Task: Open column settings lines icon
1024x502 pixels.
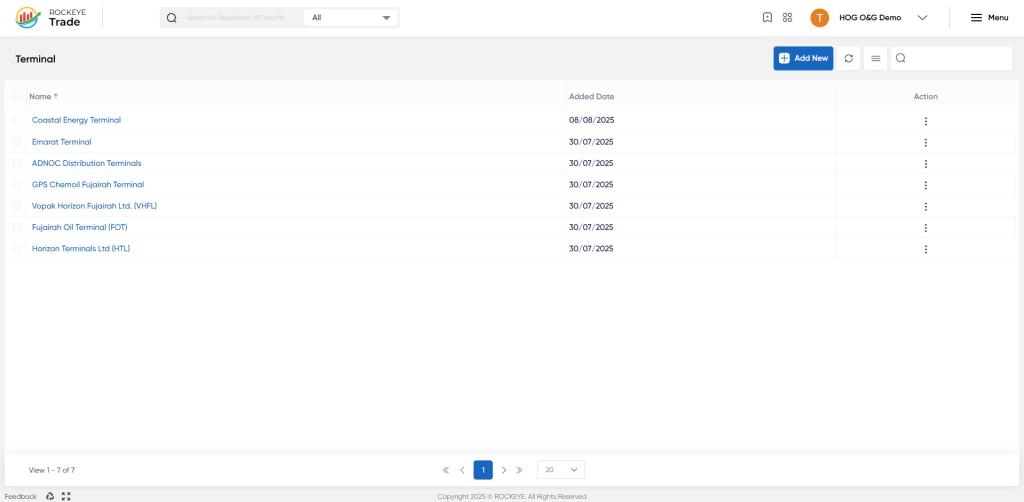Action: coord(876,58)
